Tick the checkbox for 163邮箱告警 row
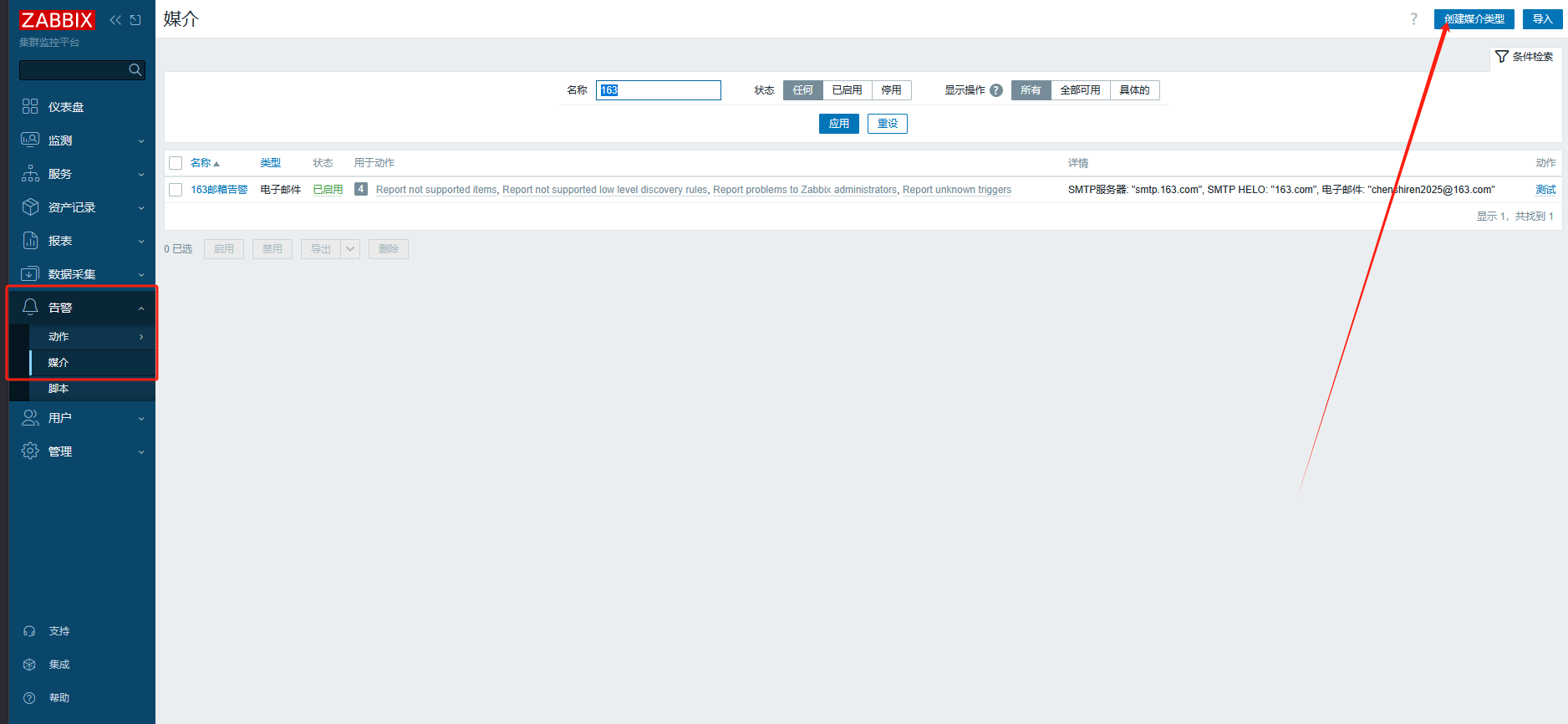The image size is (1568, 724). (176, 190)
